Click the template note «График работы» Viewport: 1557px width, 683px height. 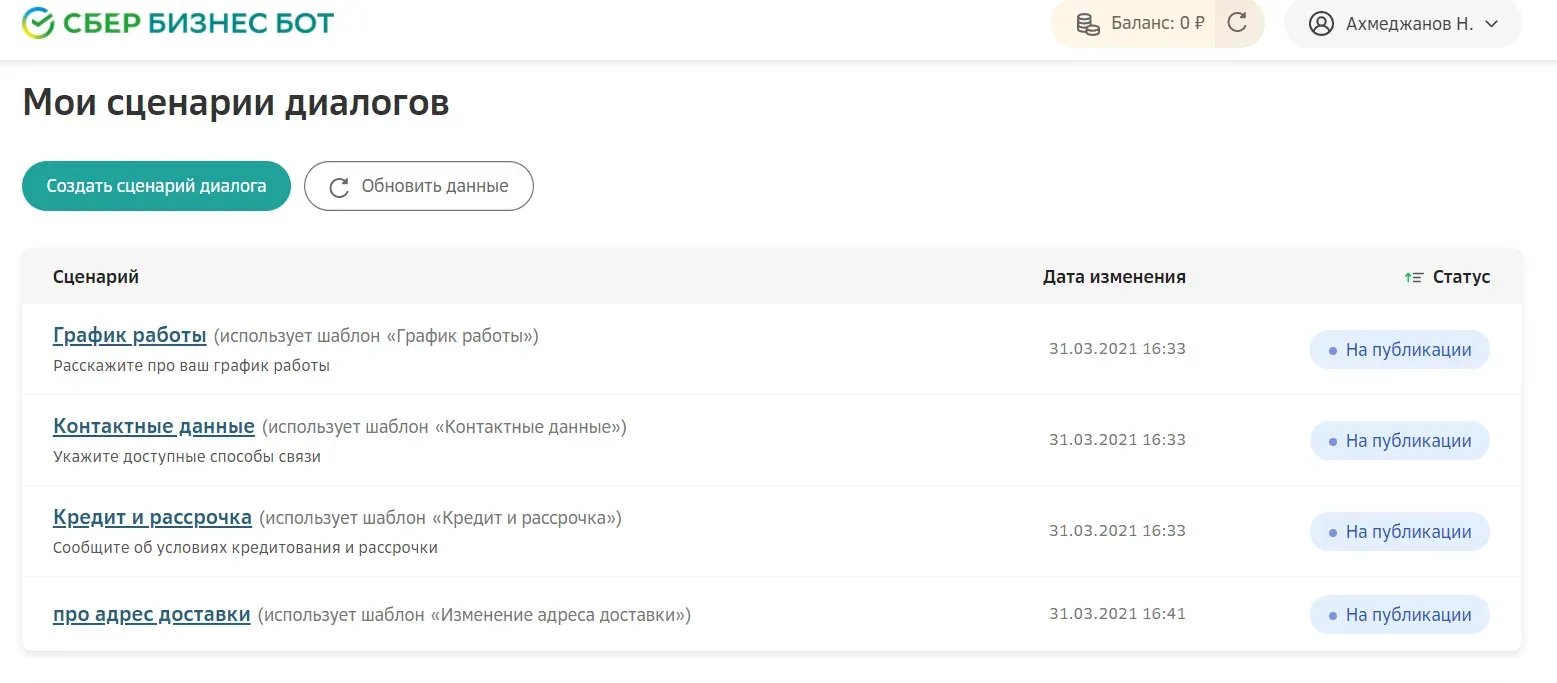pos(376,336)
